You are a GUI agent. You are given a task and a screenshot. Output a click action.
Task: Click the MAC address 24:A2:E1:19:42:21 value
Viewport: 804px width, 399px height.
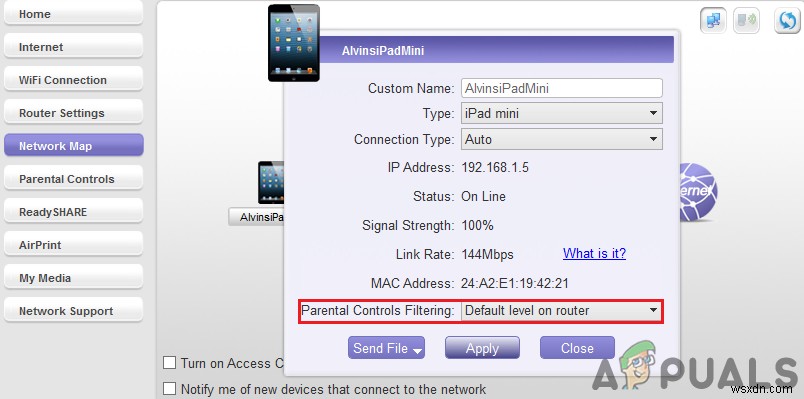(x=515, y=283)
